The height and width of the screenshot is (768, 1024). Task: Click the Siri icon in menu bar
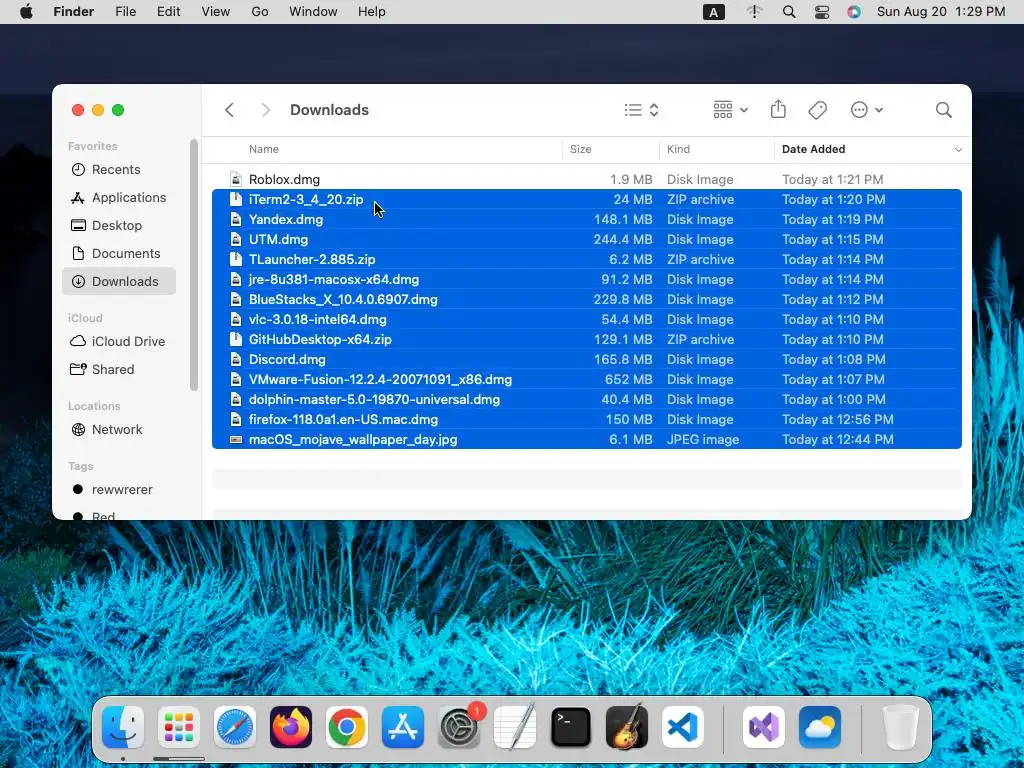pyautogui.click(x=854, y=12)
